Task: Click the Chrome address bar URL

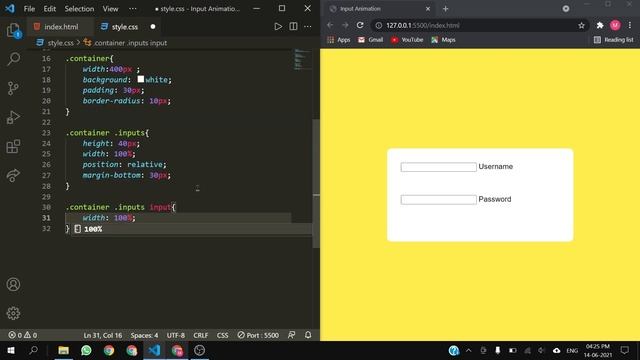Action: click(x=423, y=25)
